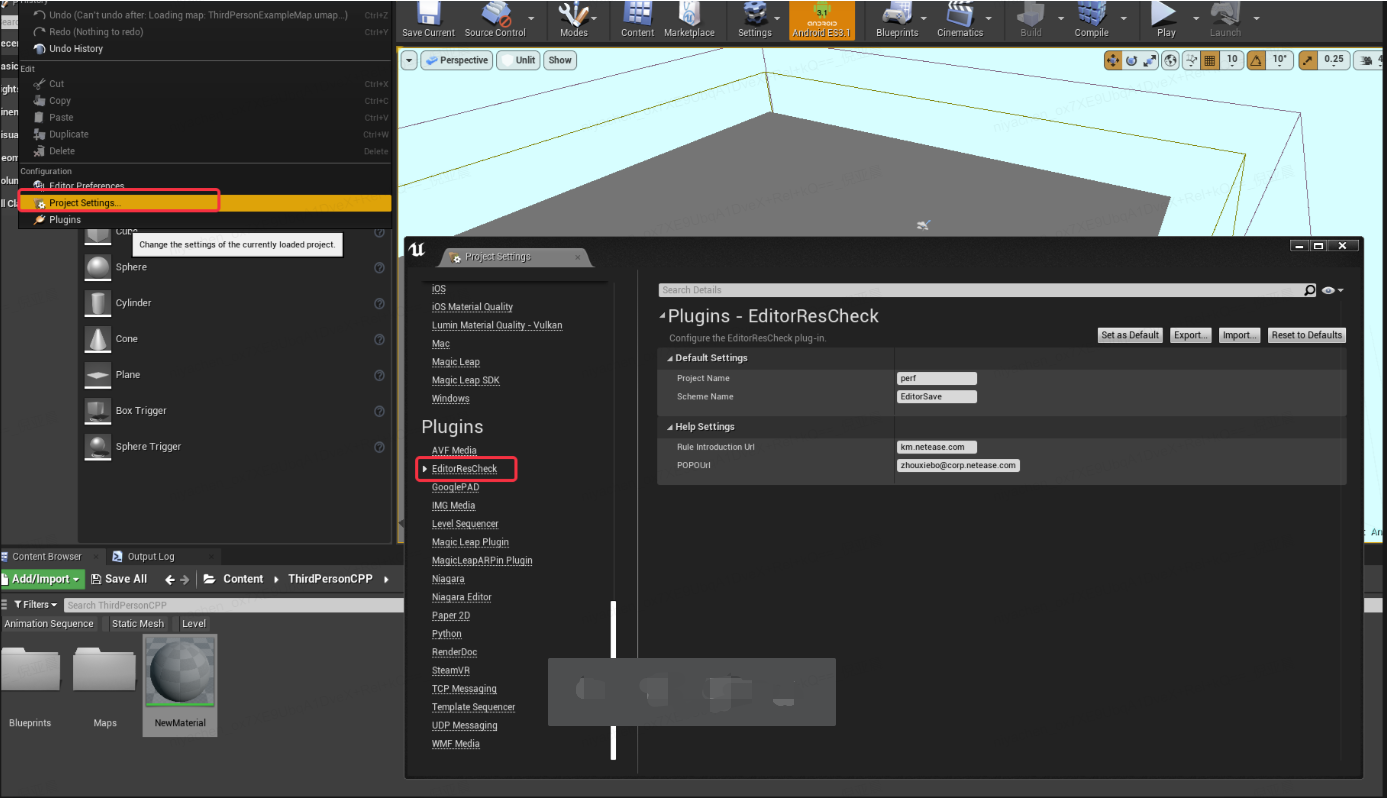Collapse the Default Settings section
This screenshot has width=1387, height=798.
click(668, 358)
